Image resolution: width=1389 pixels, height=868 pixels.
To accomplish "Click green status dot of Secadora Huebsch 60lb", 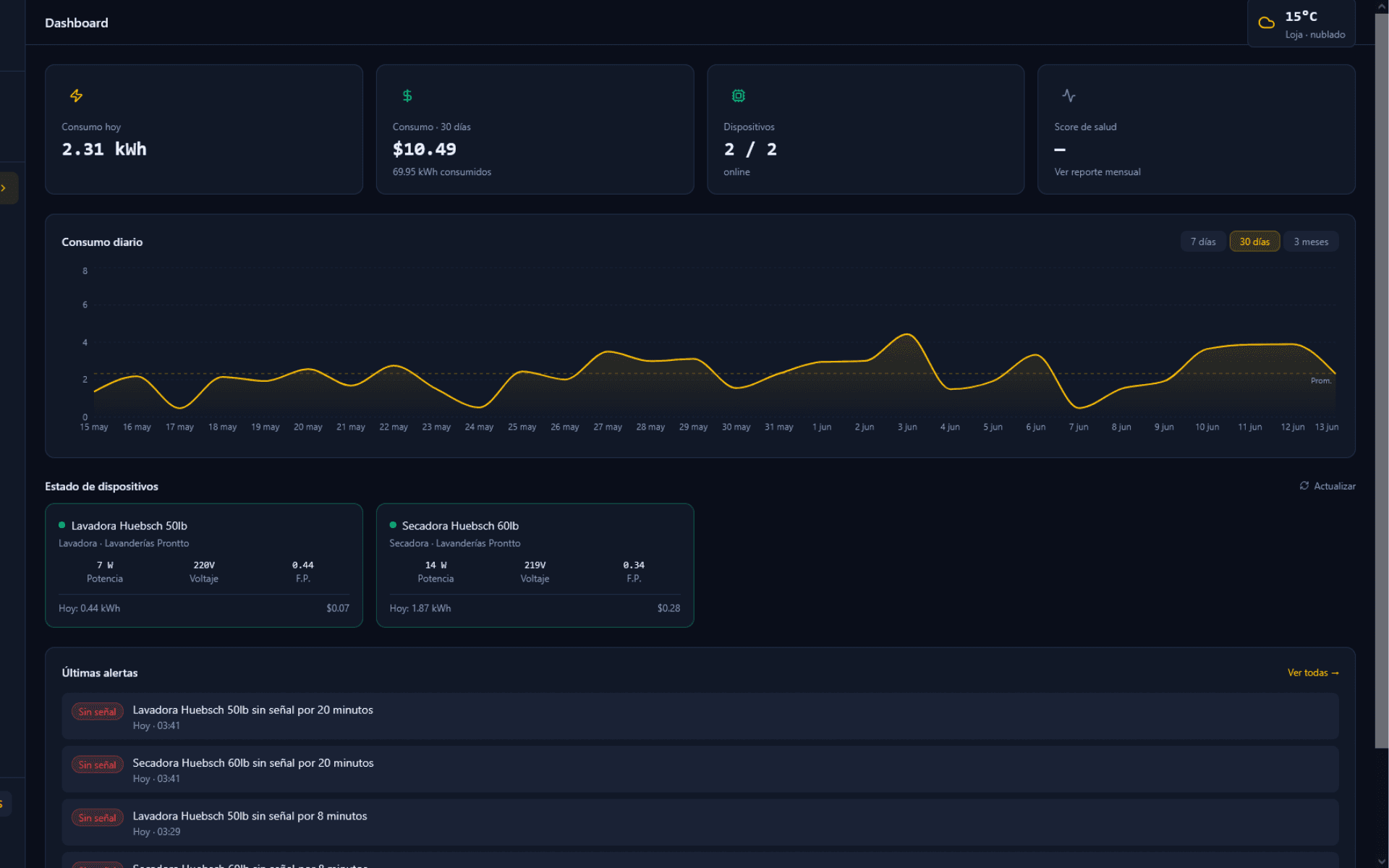I will point(393,525).
